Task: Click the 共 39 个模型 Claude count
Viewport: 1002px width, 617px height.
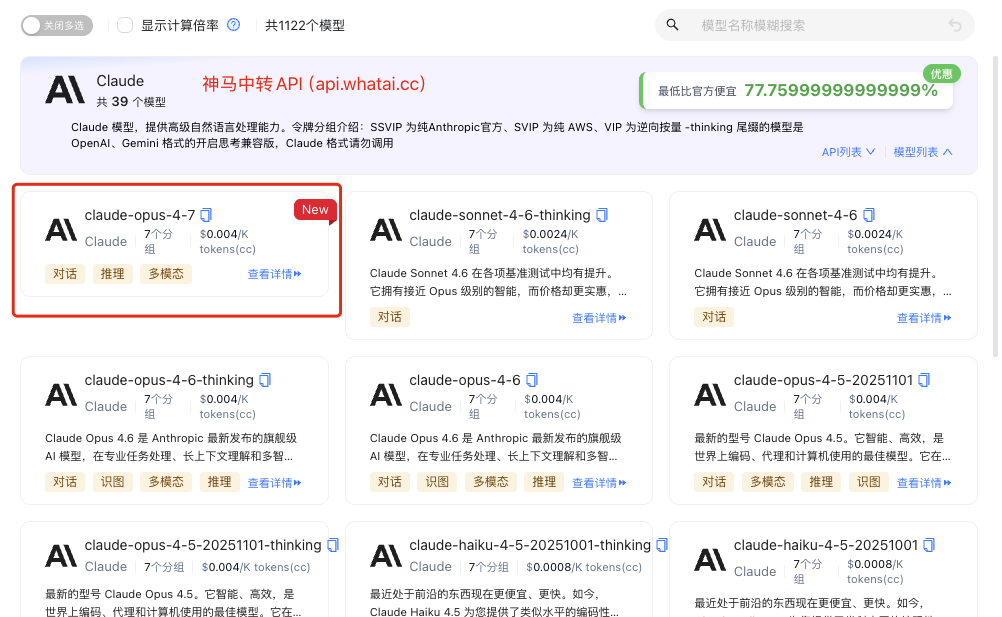Action: click(x=131, y=102)
